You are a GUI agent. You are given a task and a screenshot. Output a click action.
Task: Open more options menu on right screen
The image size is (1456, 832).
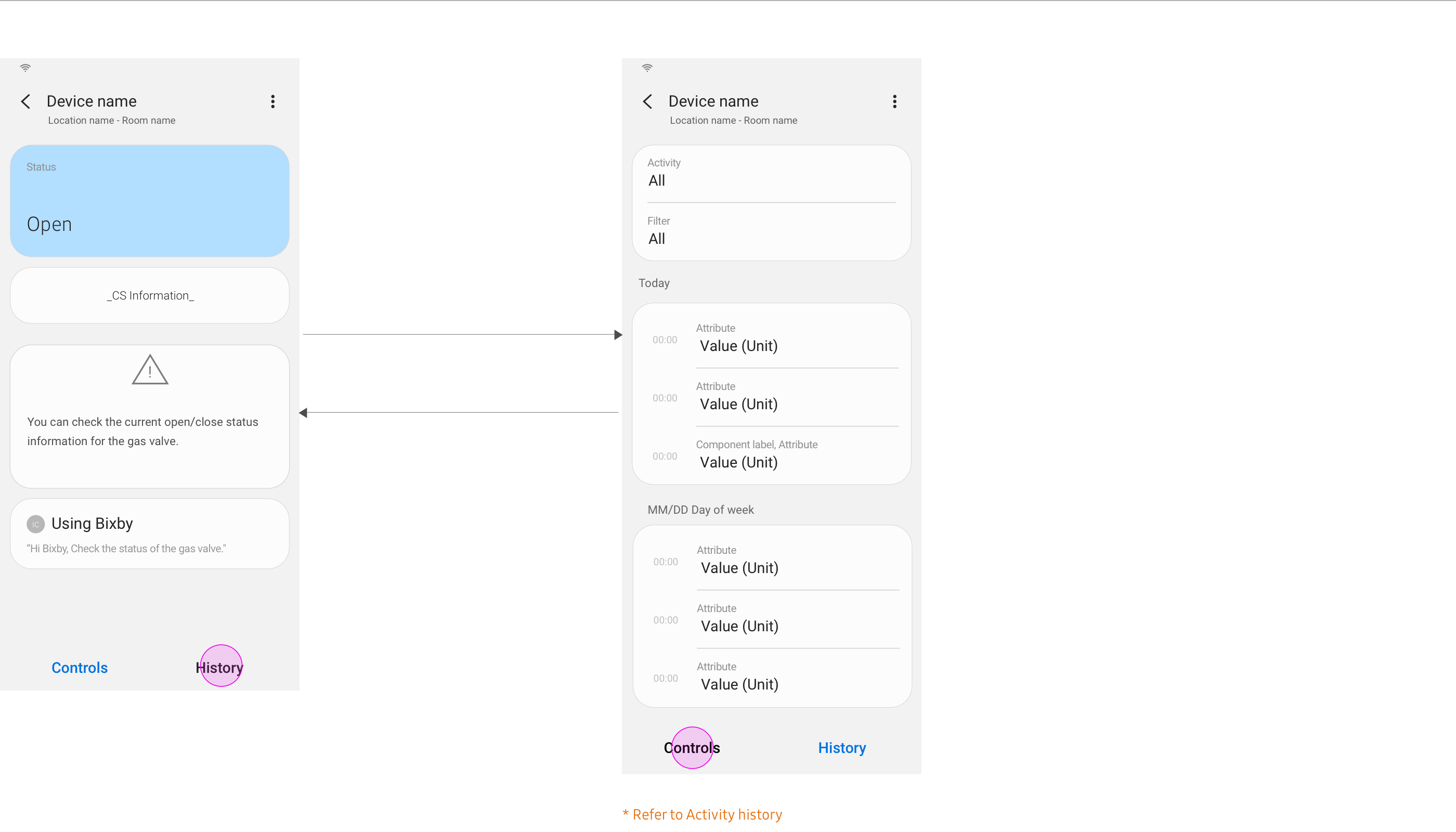[894, 102]
